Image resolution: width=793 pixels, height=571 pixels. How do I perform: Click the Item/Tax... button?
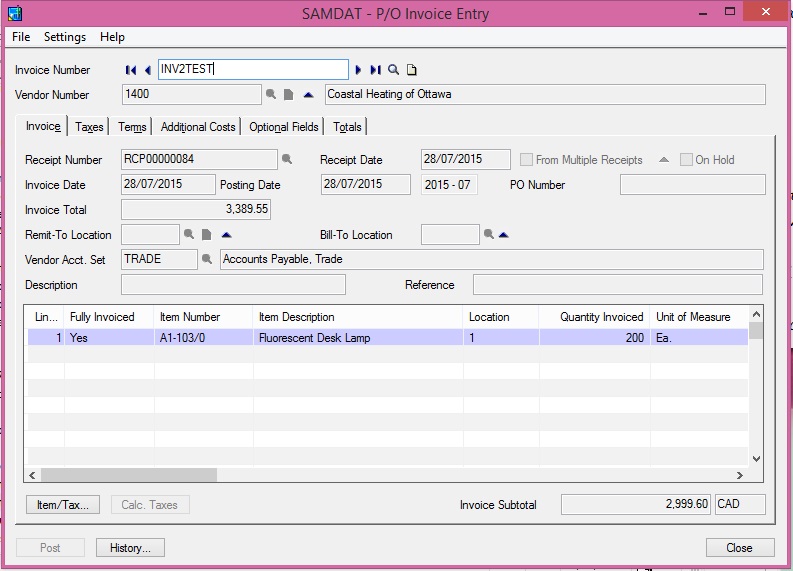63,505
